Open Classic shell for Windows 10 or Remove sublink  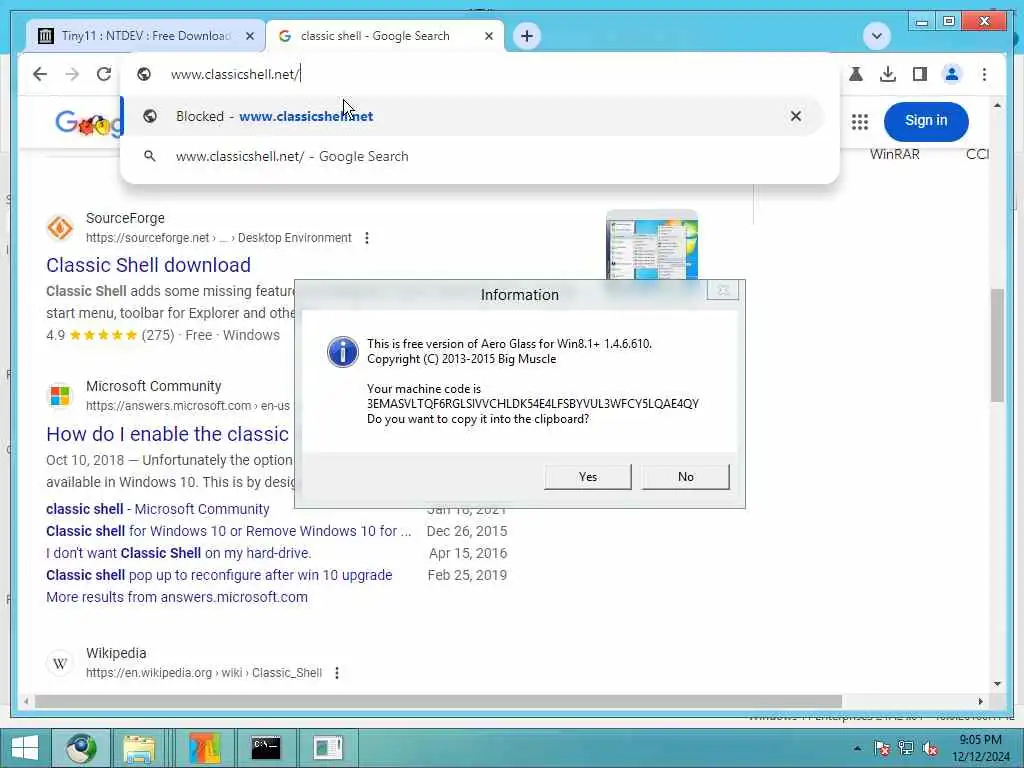pos(229,531)
